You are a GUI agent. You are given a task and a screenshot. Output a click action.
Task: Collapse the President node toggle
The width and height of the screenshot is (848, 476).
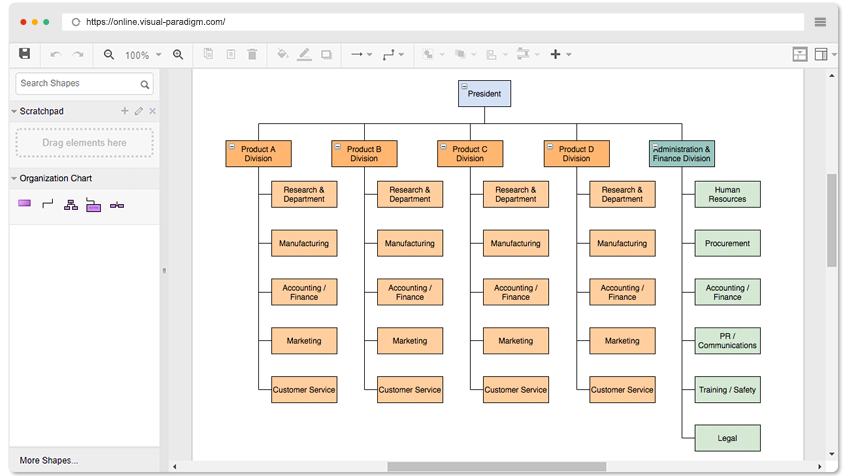pos(464,86)
